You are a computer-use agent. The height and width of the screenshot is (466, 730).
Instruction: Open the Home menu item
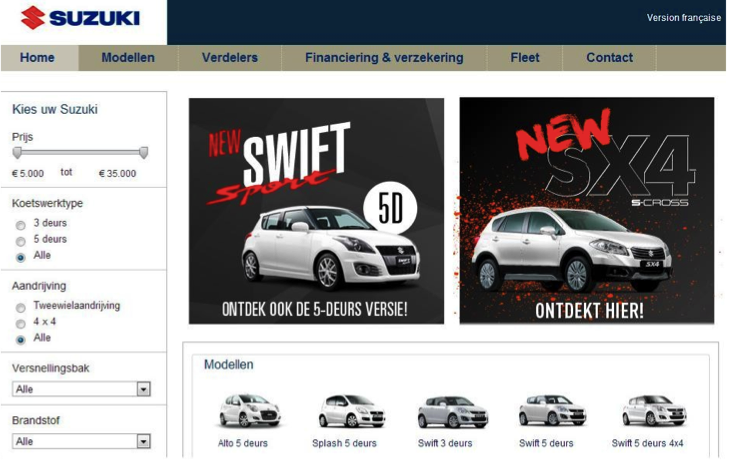pos(37,58)
